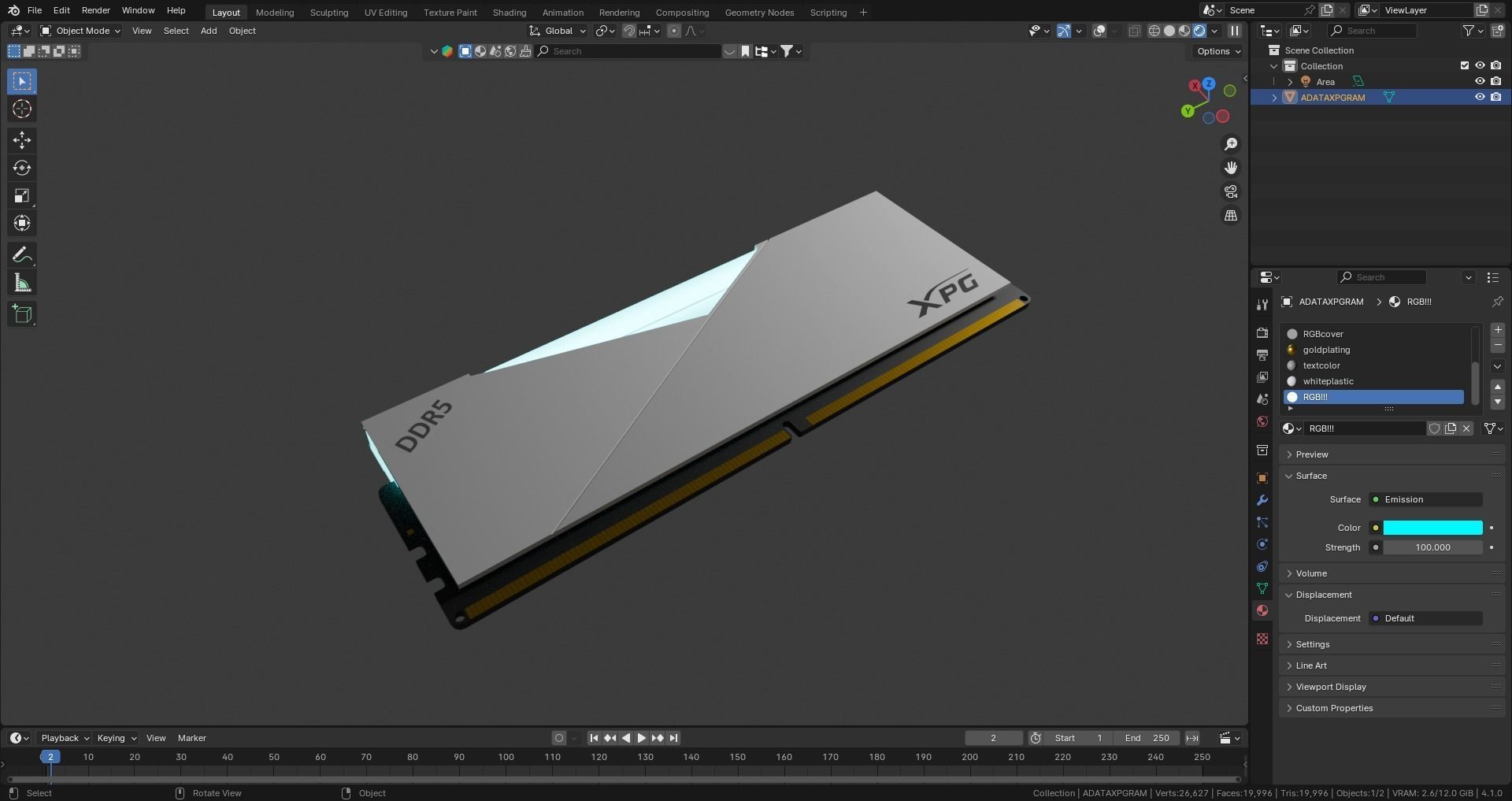This screenshot has height=801, width=1512.
Task: Open the Scene properties tab
Action: (x=1262, y=399)
